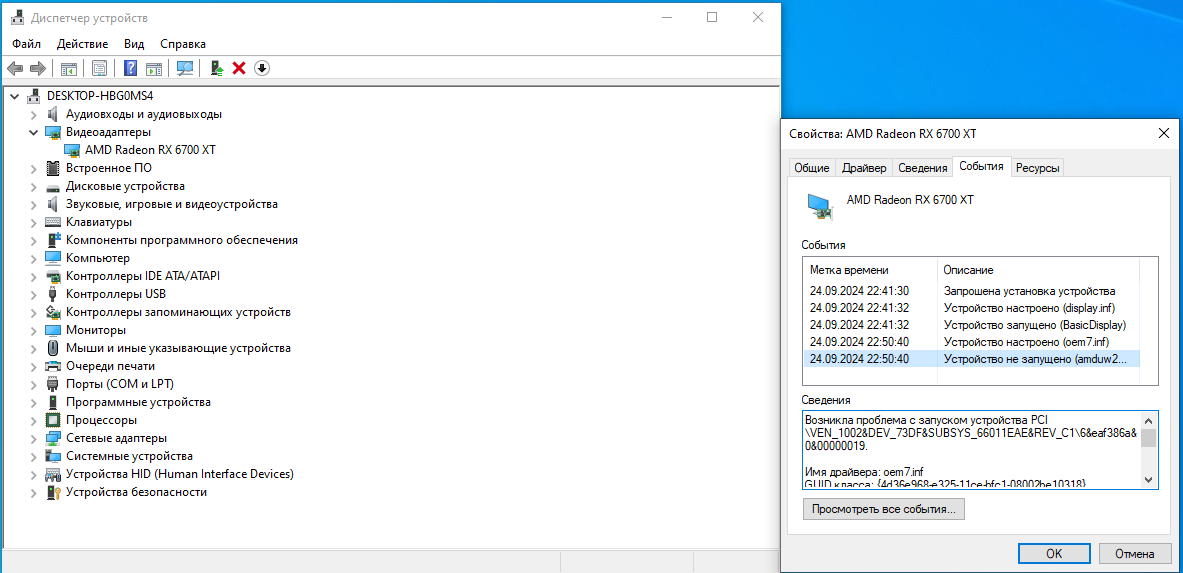Open the Файл menu

click(26, 44)
